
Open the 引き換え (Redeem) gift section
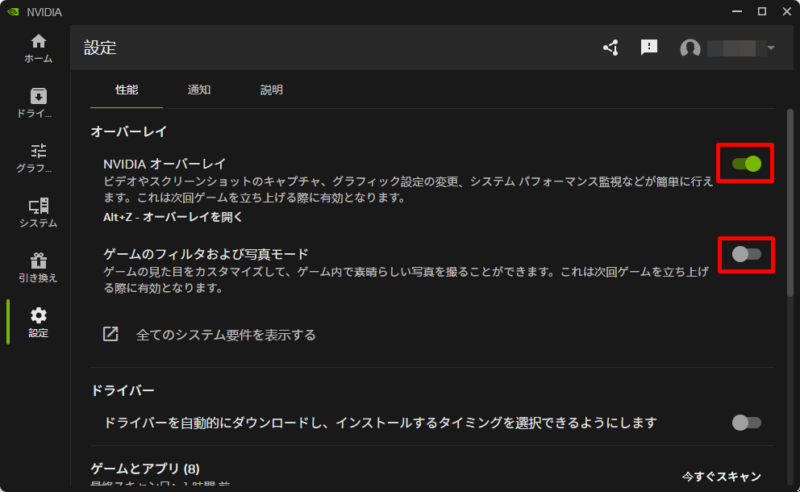pos(38,267)
